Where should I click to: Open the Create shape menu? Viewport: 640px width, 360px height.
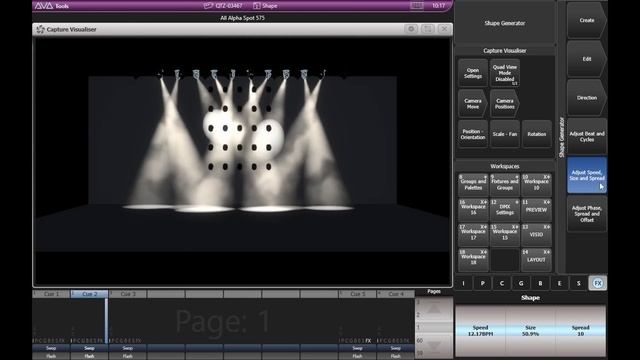587,20
